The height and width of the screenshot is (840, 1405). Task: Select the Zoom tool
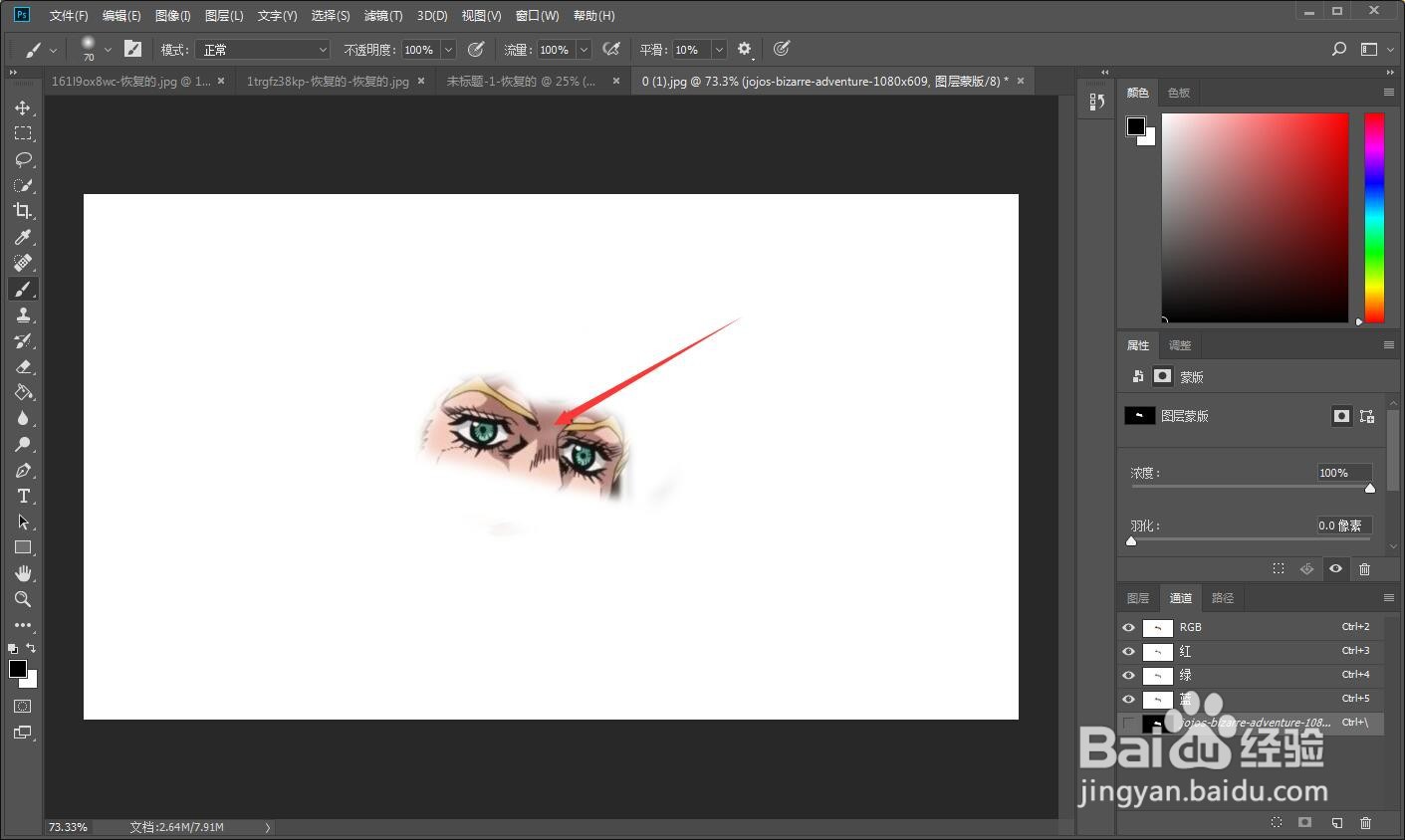point(23,599)
